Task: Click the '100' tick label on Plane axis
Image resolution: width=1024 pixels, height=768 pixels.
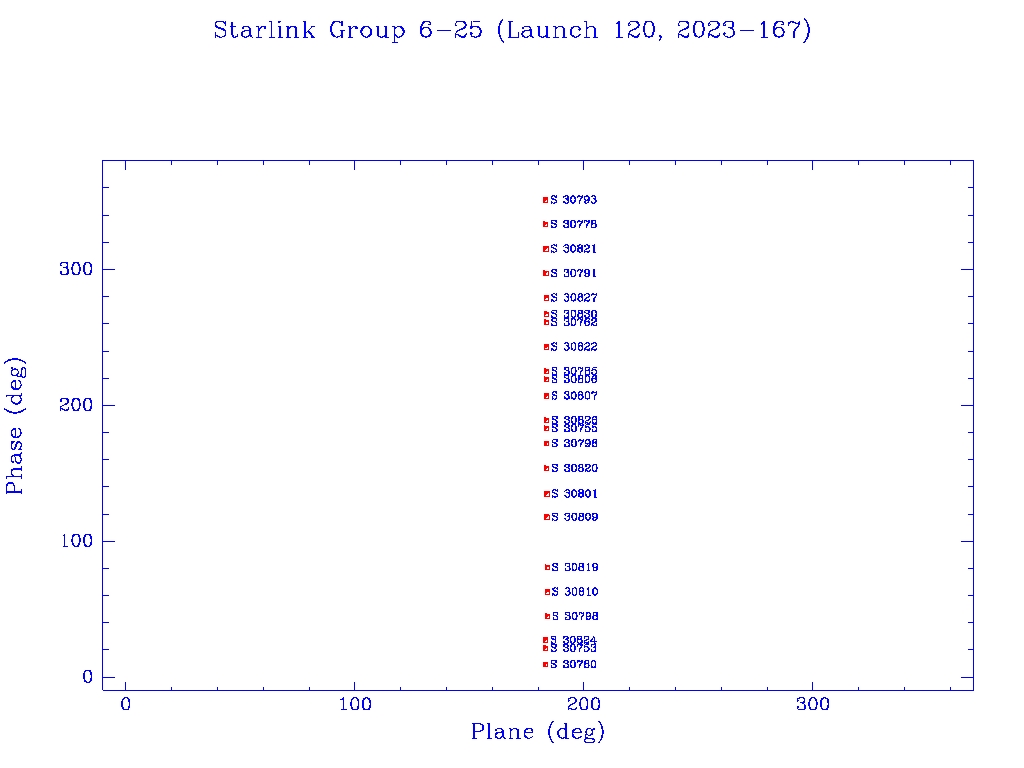Action: (355, 704)
